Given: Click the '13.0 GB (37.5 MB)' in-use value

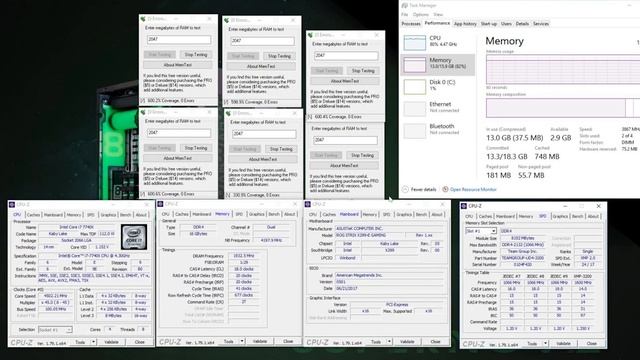Looking at the screenshot, I should click(514, 138).
